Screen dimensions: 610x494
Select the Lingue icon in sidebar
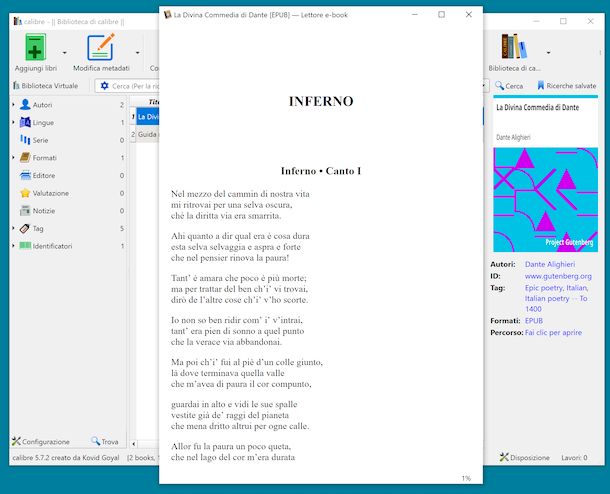[25, 122]
